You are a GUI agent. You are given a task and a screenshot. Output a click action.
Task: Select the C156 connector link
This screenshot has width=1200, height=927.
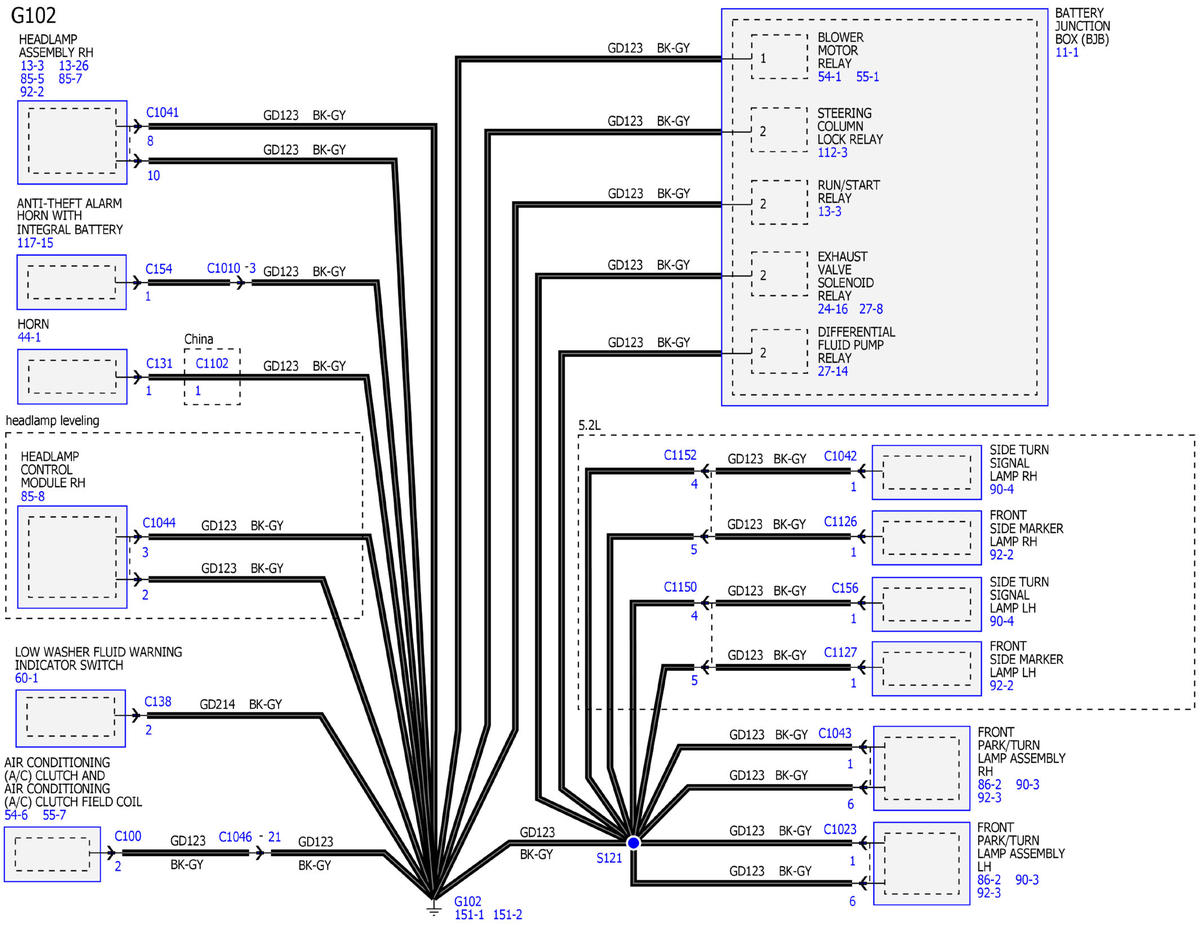(x=845, y=588)
